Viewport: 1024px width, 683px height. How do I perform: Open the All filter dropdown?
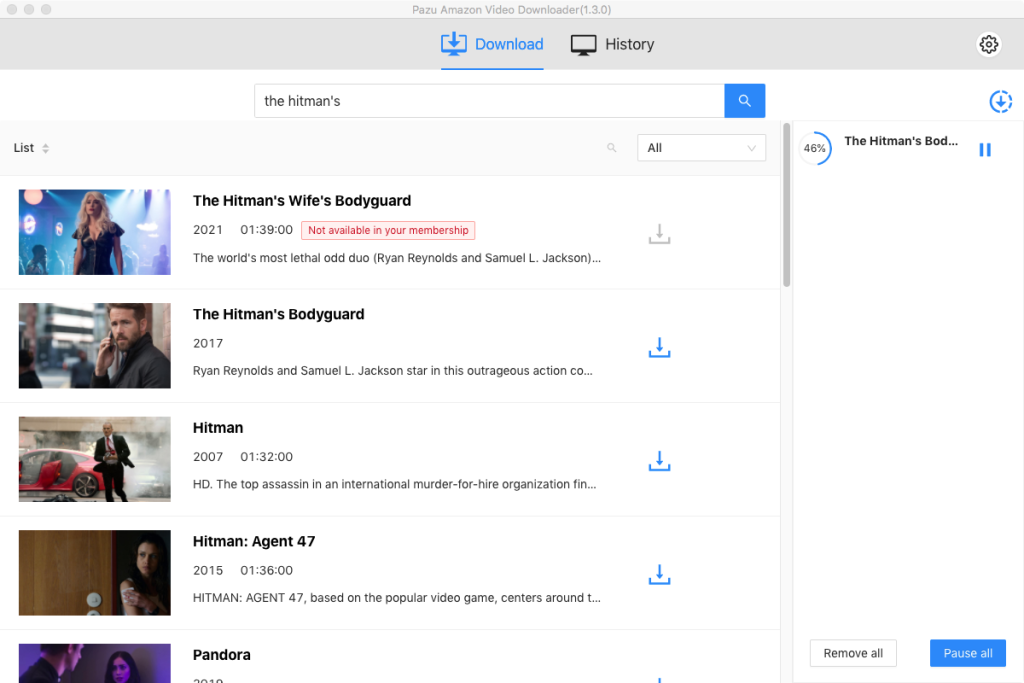coord(701,148)
